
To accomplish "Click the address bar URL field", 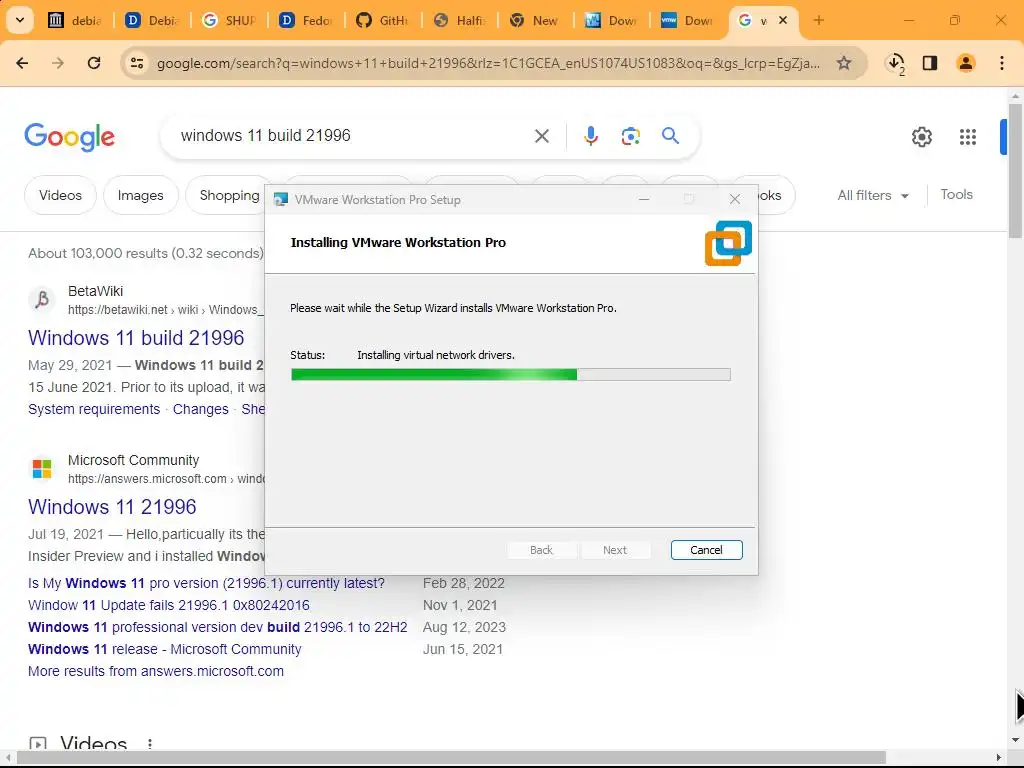I will pyautogui.click(x=488, y=63).
